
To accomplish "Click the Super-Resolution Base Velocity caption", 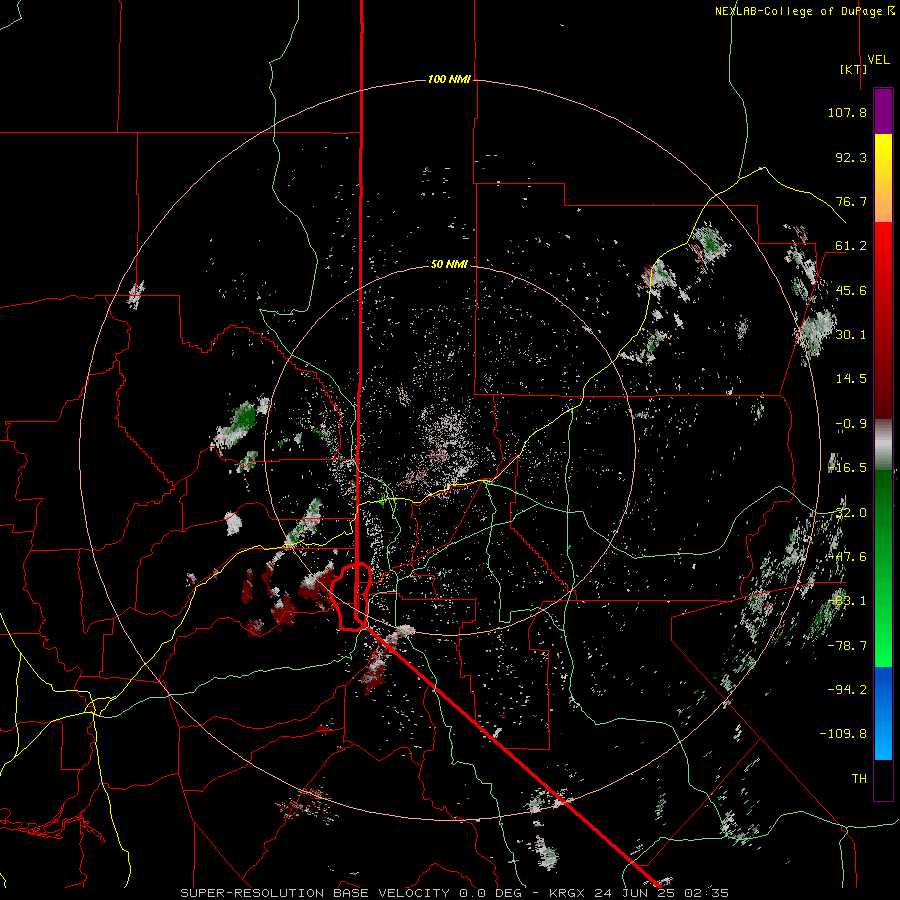I will tap(454, 893).
